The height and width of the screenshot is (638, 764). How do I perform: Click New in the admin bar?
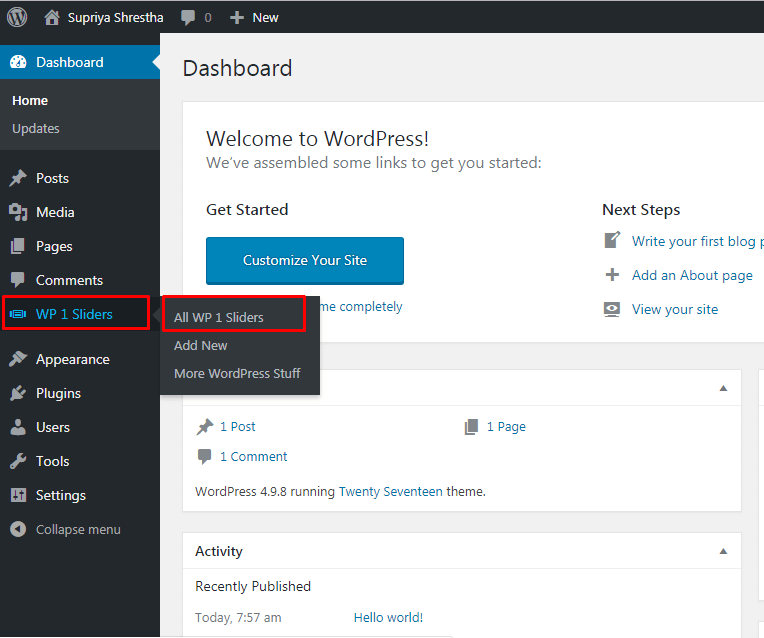266,18
